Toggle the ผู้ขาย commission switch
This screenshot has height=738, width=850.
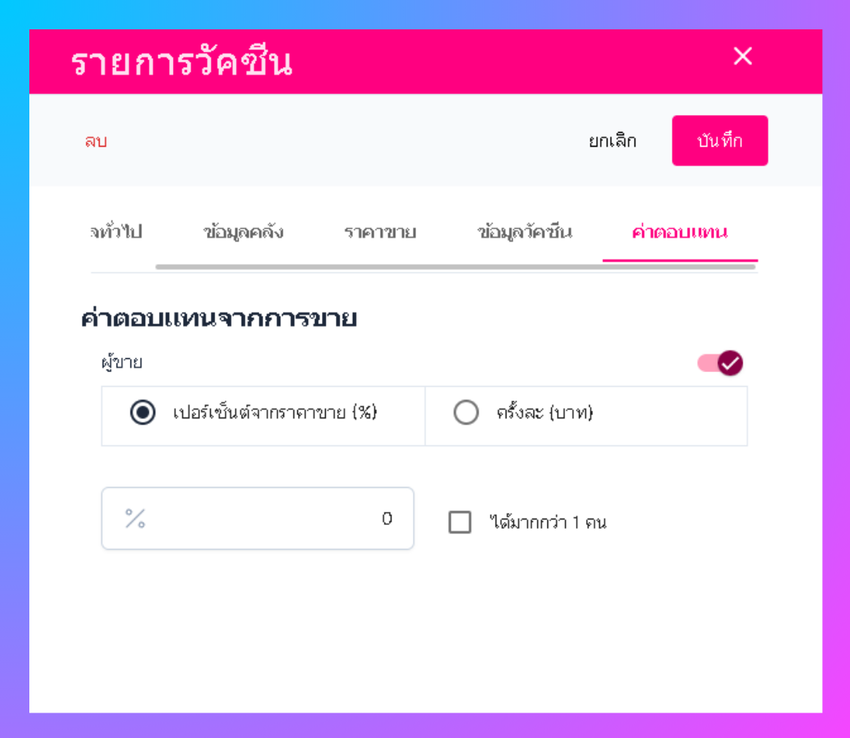point(720,363)
